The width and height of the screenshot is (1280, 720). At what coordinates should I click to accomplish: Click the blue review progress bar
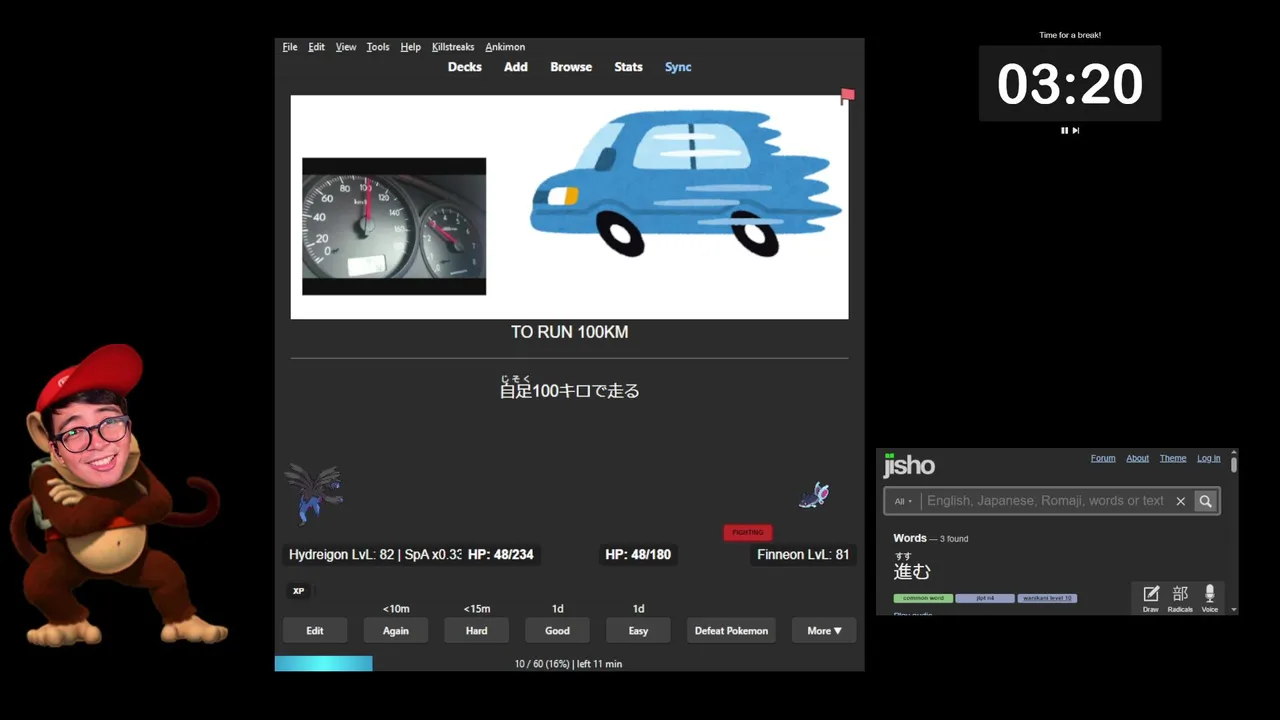[323, 663]
